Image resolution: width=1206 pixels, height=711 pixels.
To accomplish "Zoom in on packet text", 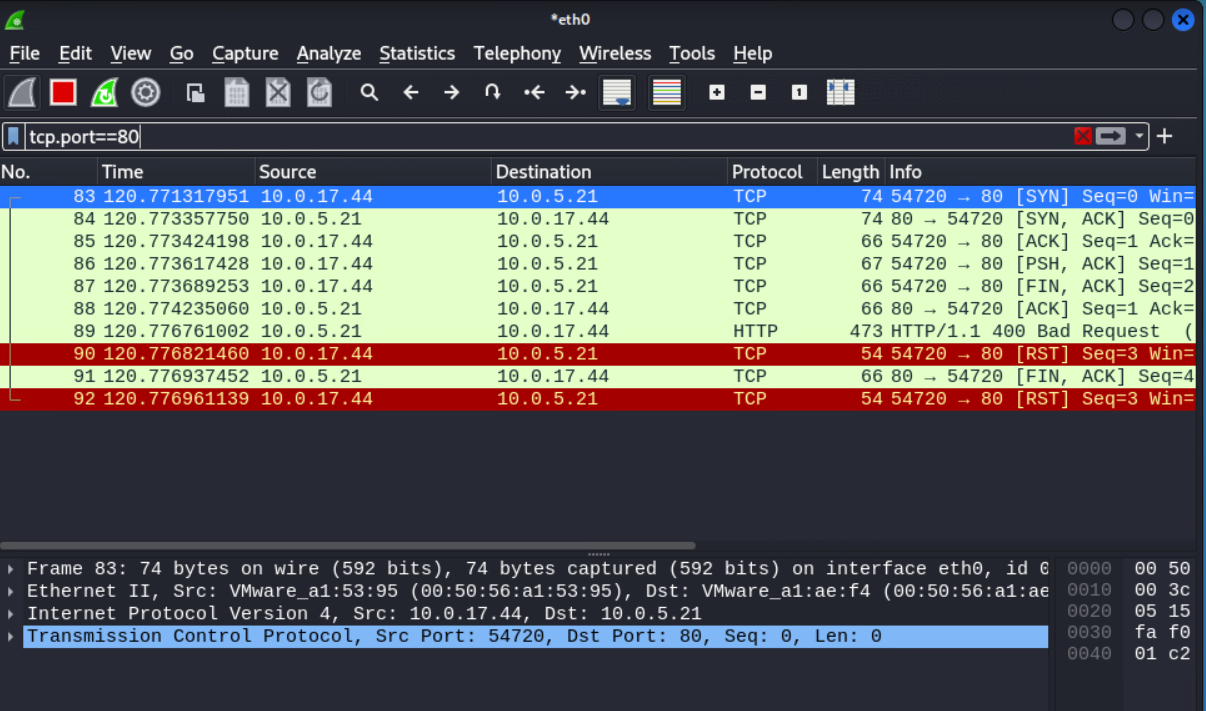I will click(717, 93).
